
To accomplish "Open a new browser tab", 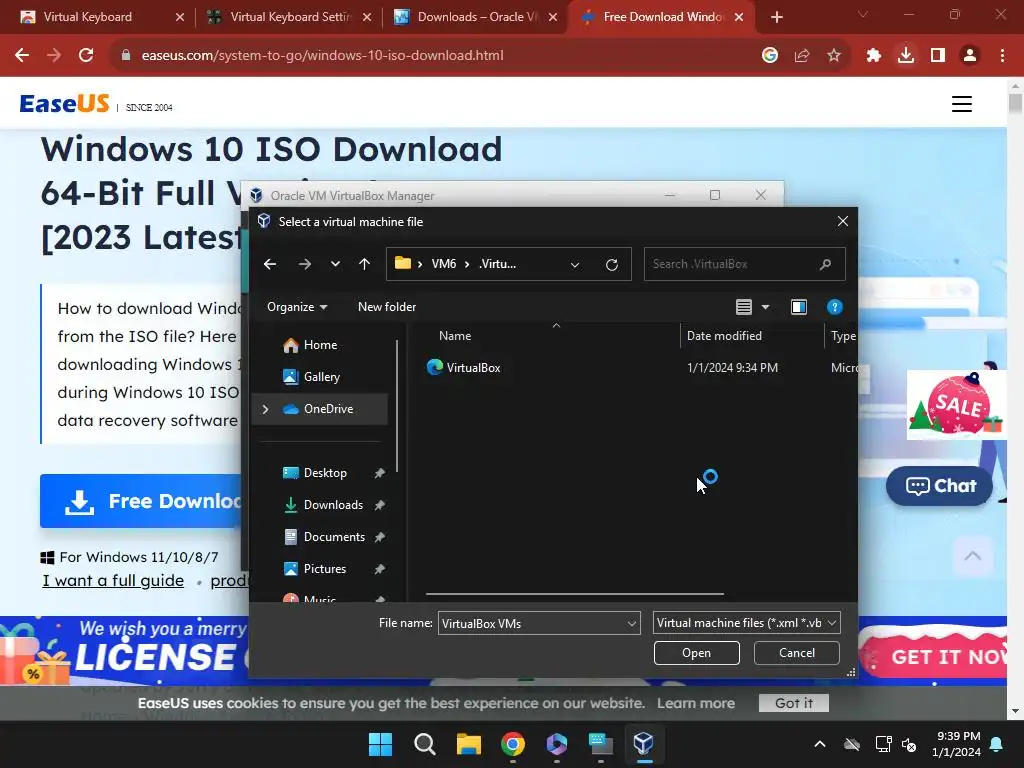I will coord(776,17).
